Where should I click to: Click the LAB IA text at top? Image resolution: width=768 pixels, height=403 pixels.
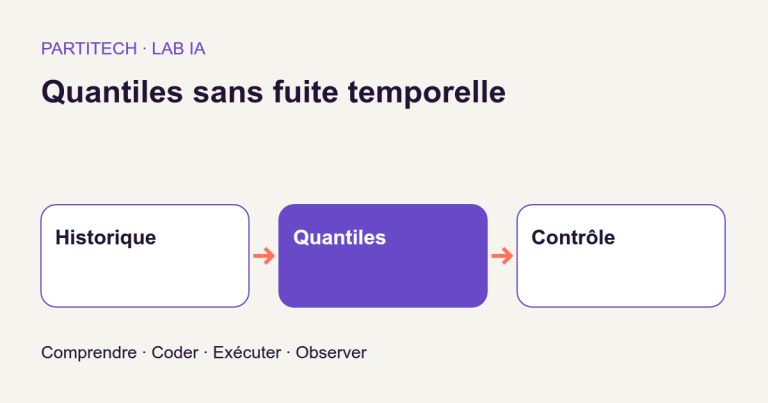[178, 49]
